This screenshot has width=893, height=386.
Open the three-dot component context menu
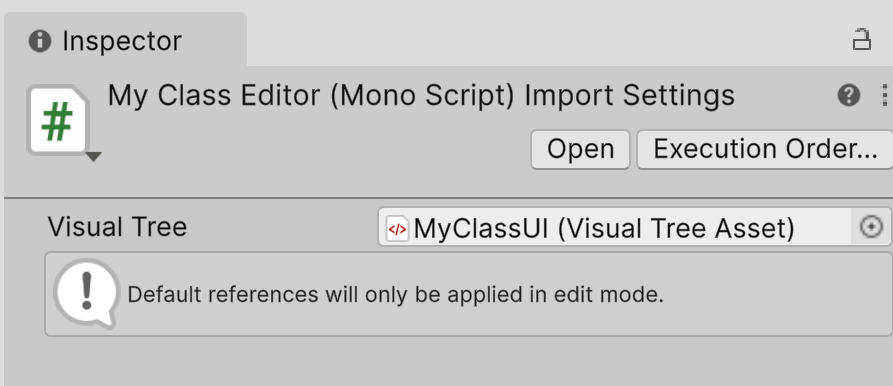point(884,95)
